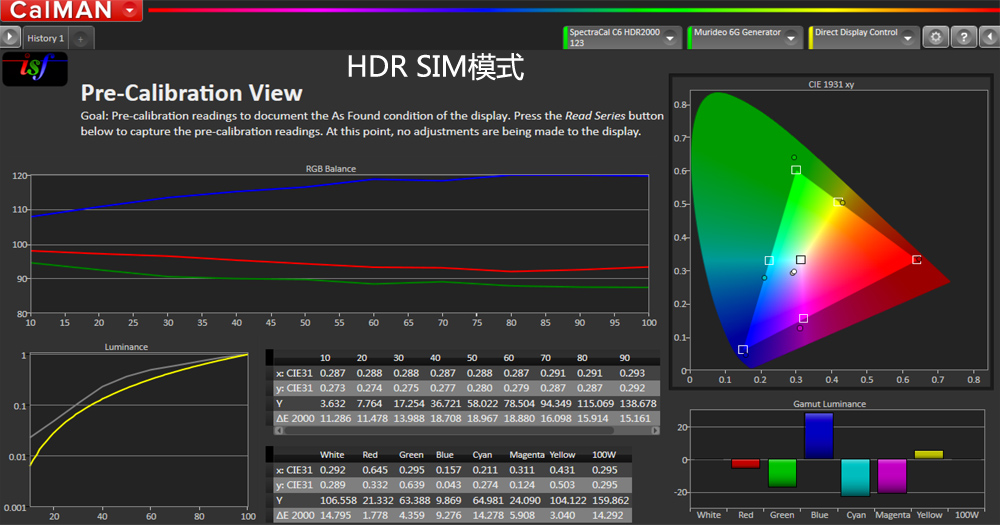The image size is (1000, 525).
Task: Open the CalMAN main menu dropdown
Action: click(x=131, y=12)
